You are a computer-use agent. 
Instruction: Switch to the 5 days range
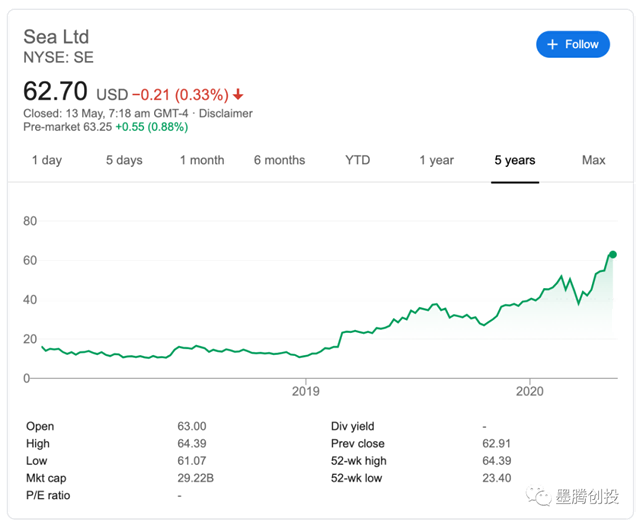click(x=124, y=160)
